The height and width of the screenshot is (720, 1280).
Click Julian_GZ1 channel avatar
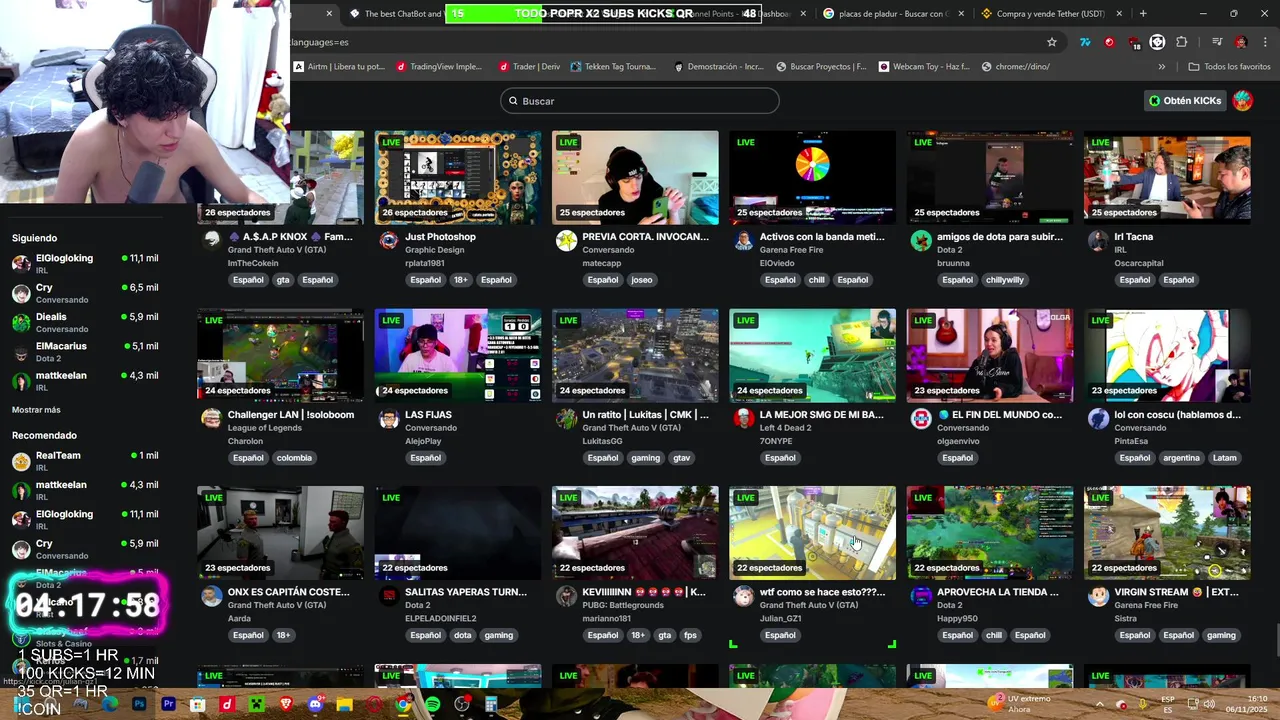coord(743,596)
